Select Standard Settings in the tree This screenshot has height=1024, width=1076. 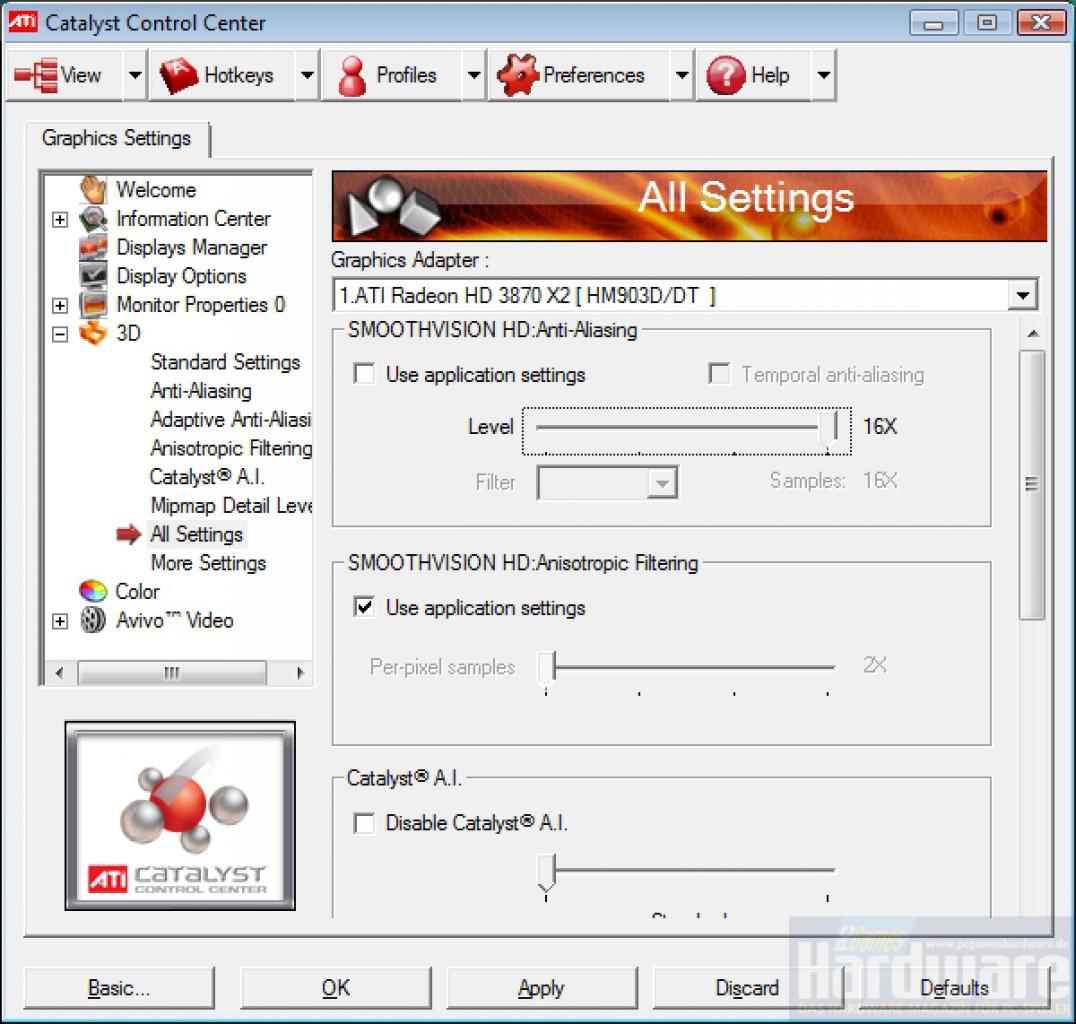(x=225, y=362)
